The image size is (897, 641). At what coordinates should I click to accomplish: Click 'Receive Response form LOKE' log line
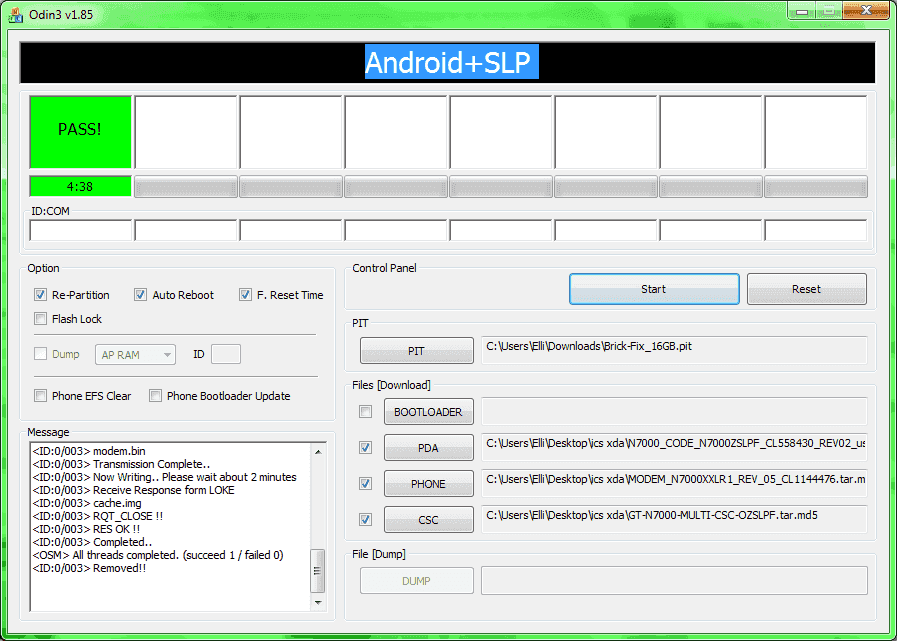click(133, 490)
